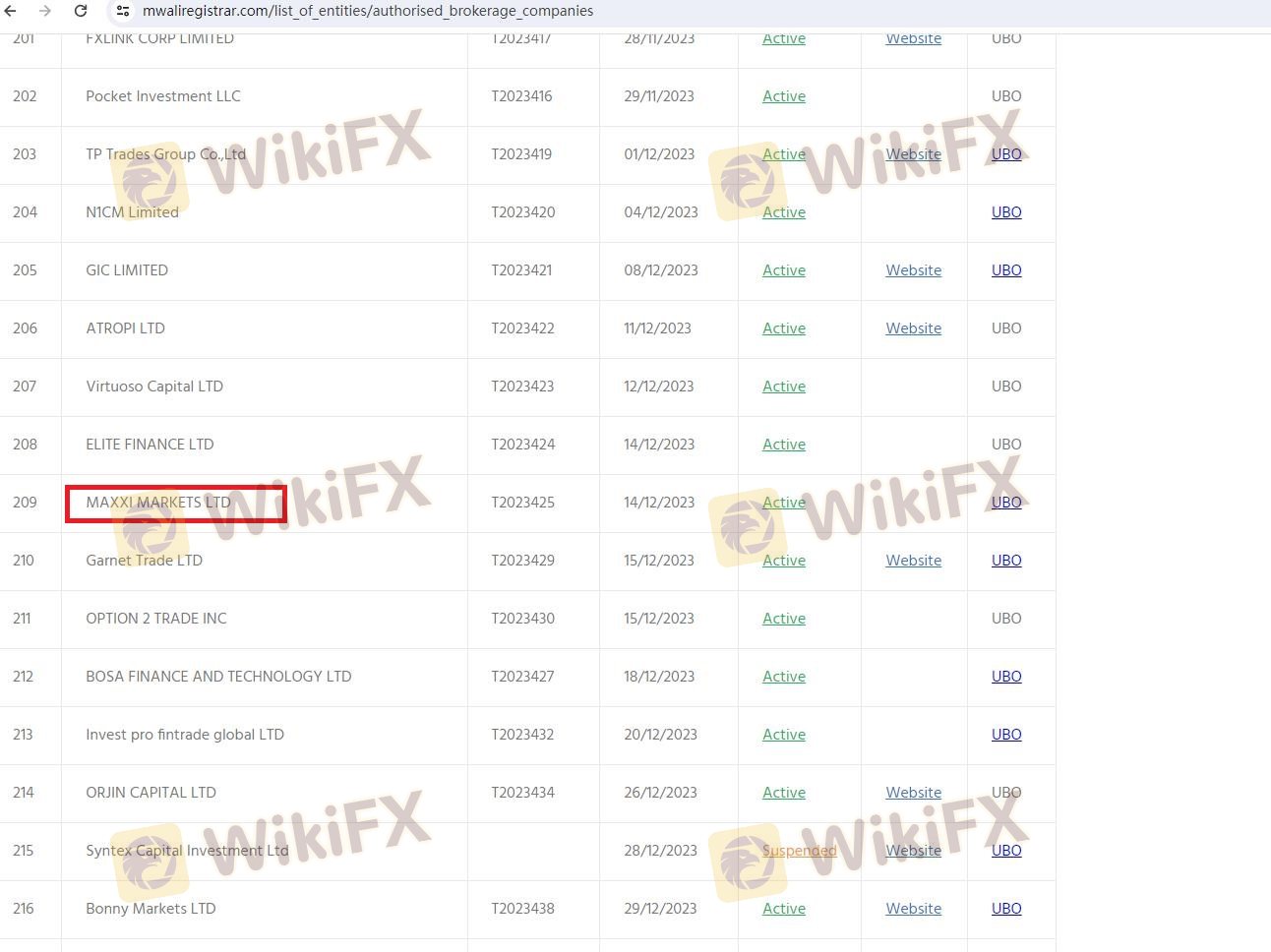This screenshot has height=952, width=1271.
Task: Open Active status for BOSA FINANCE AND TECHNOLOGY
Action: (784, 677)
